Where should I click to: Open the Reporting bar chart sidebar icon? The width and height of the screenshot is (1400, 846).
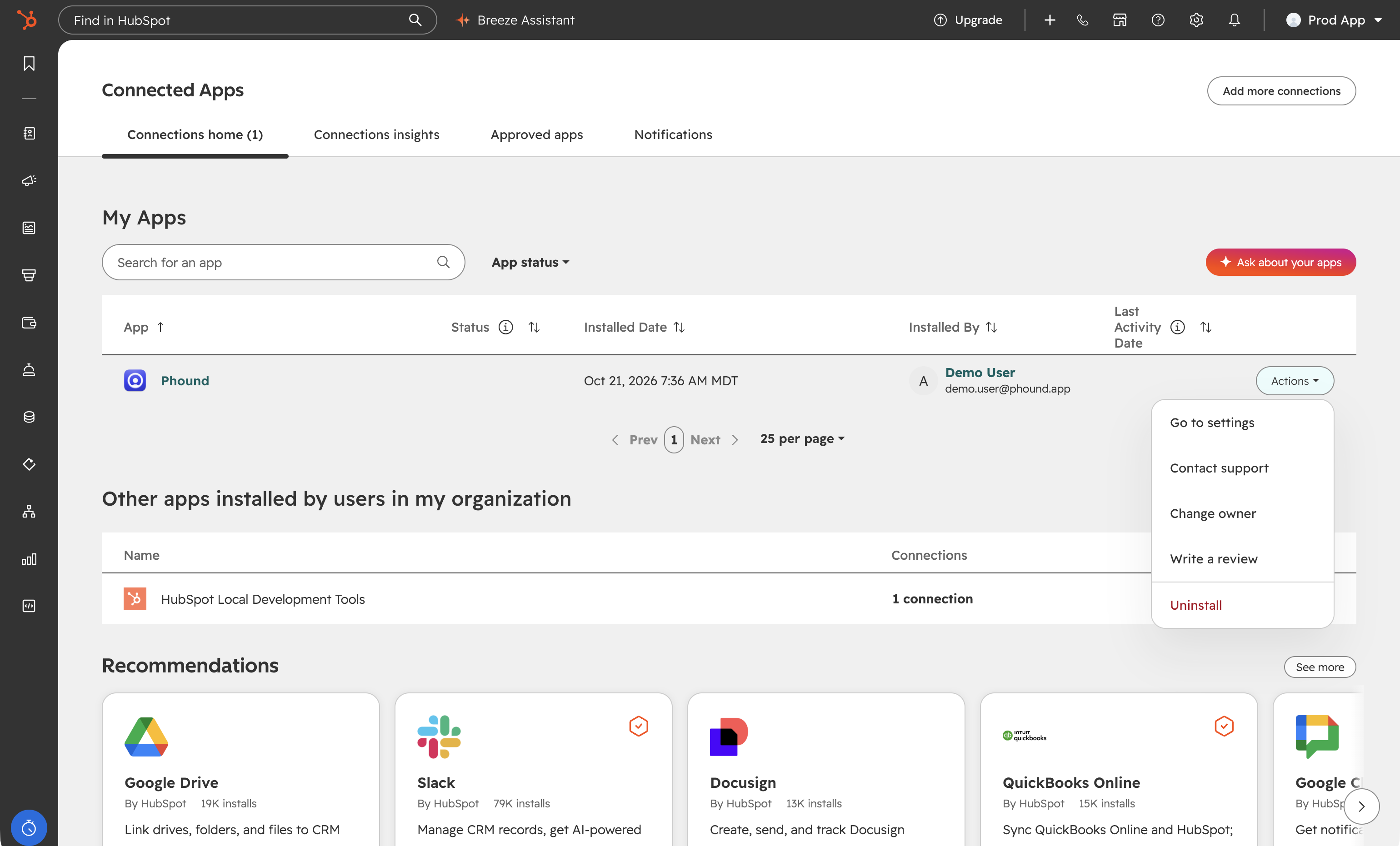pos(29,559)
